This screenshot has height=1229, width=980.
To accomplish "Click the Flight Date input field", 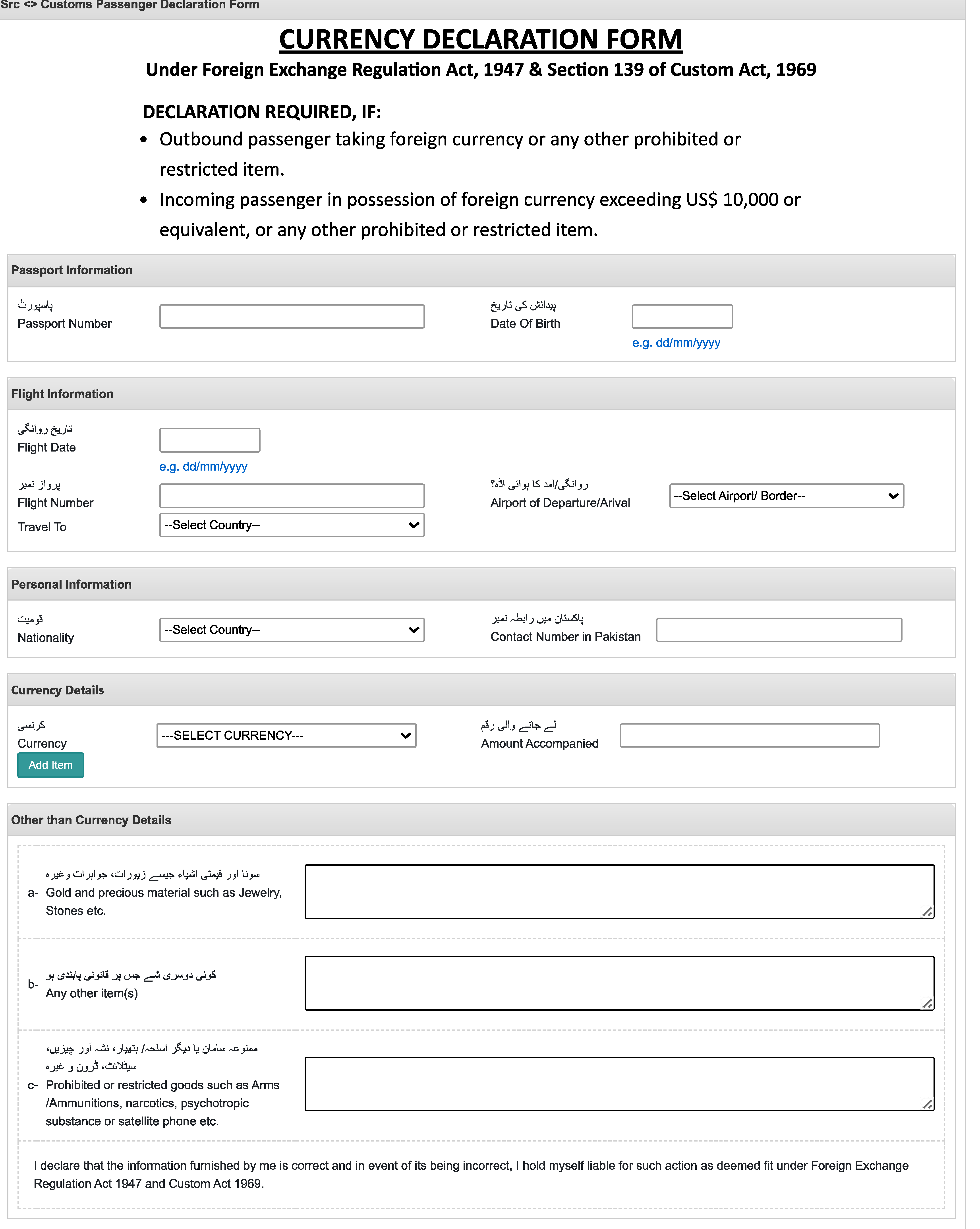I will click(x=209, y=440).
